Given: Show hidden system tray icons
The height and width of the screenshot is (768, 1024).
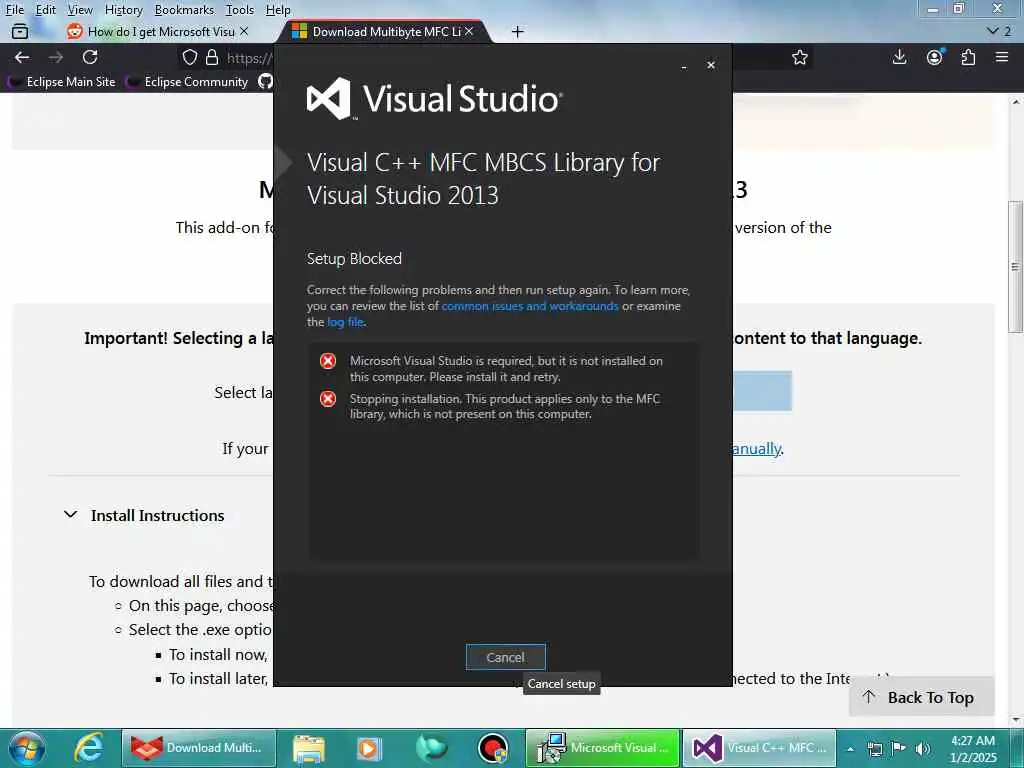Looking at the screenshot, I should (850, 749).
